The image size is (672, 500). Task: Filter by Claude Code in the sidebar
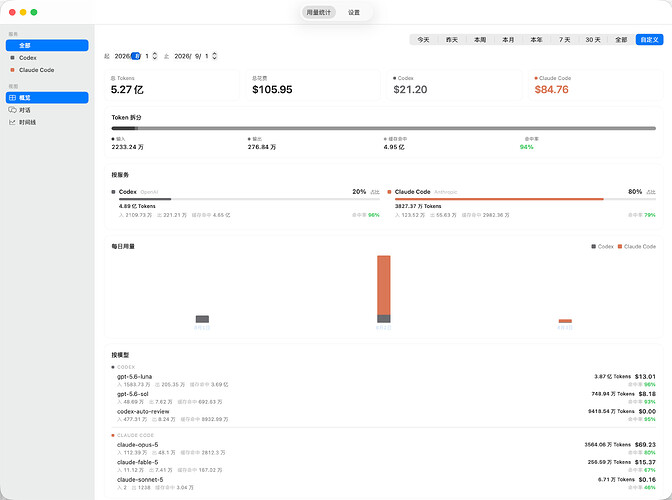[x=47, y=70]
